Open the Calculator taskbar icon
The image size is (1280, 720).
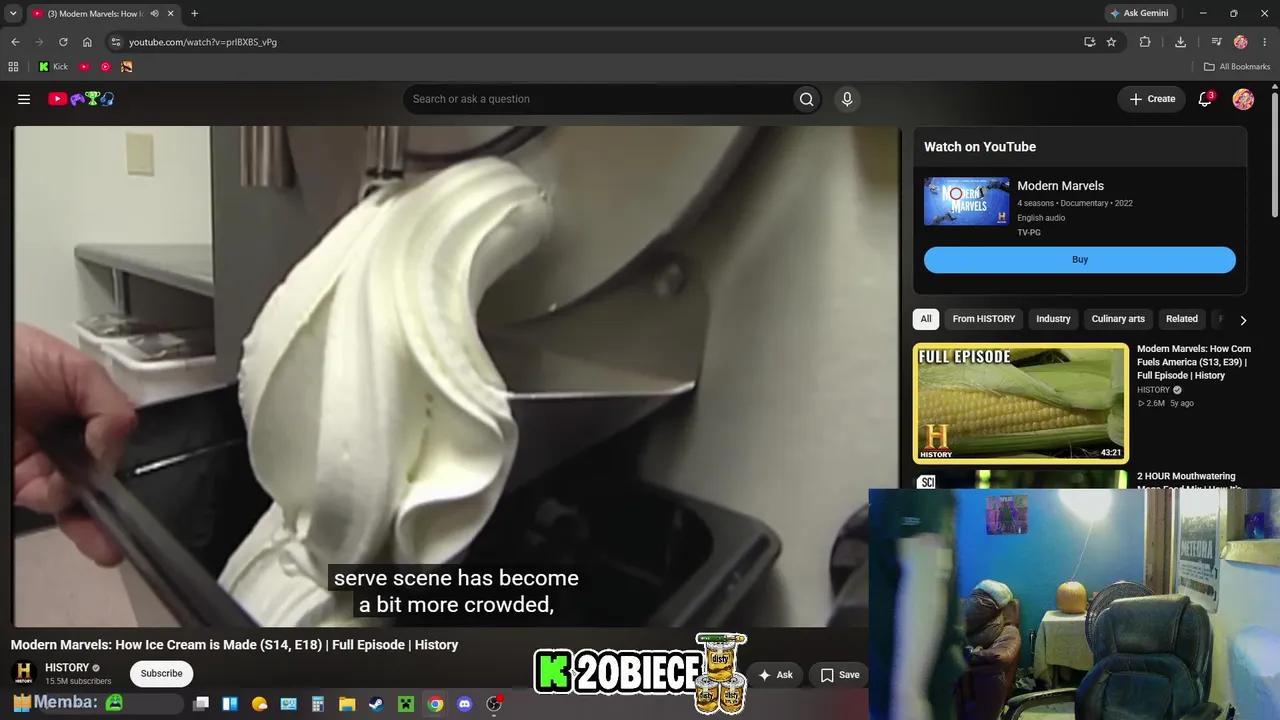coord(317,704)
